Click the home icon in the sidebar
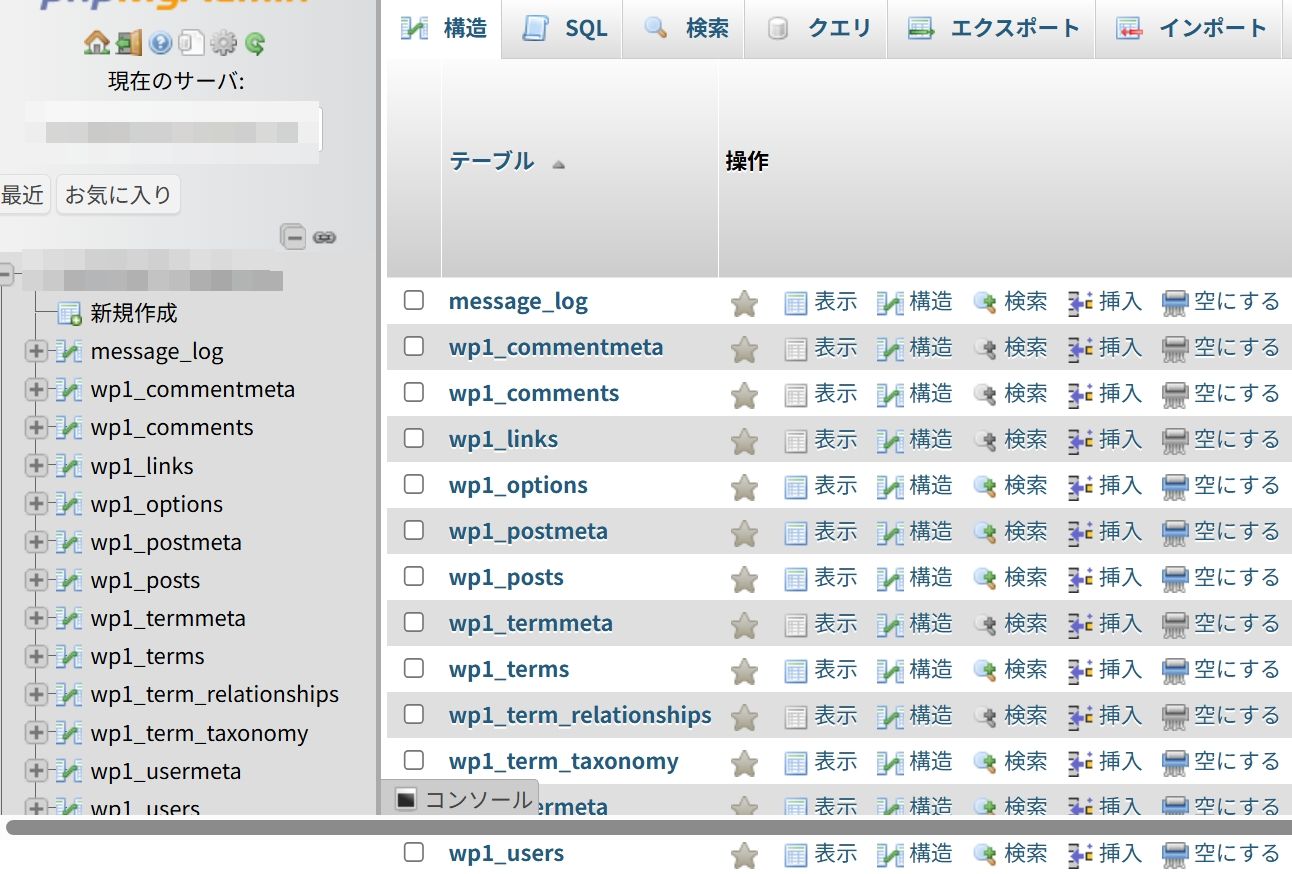Viewport: 1292px width, 874px height. click(x=97, y=43)
